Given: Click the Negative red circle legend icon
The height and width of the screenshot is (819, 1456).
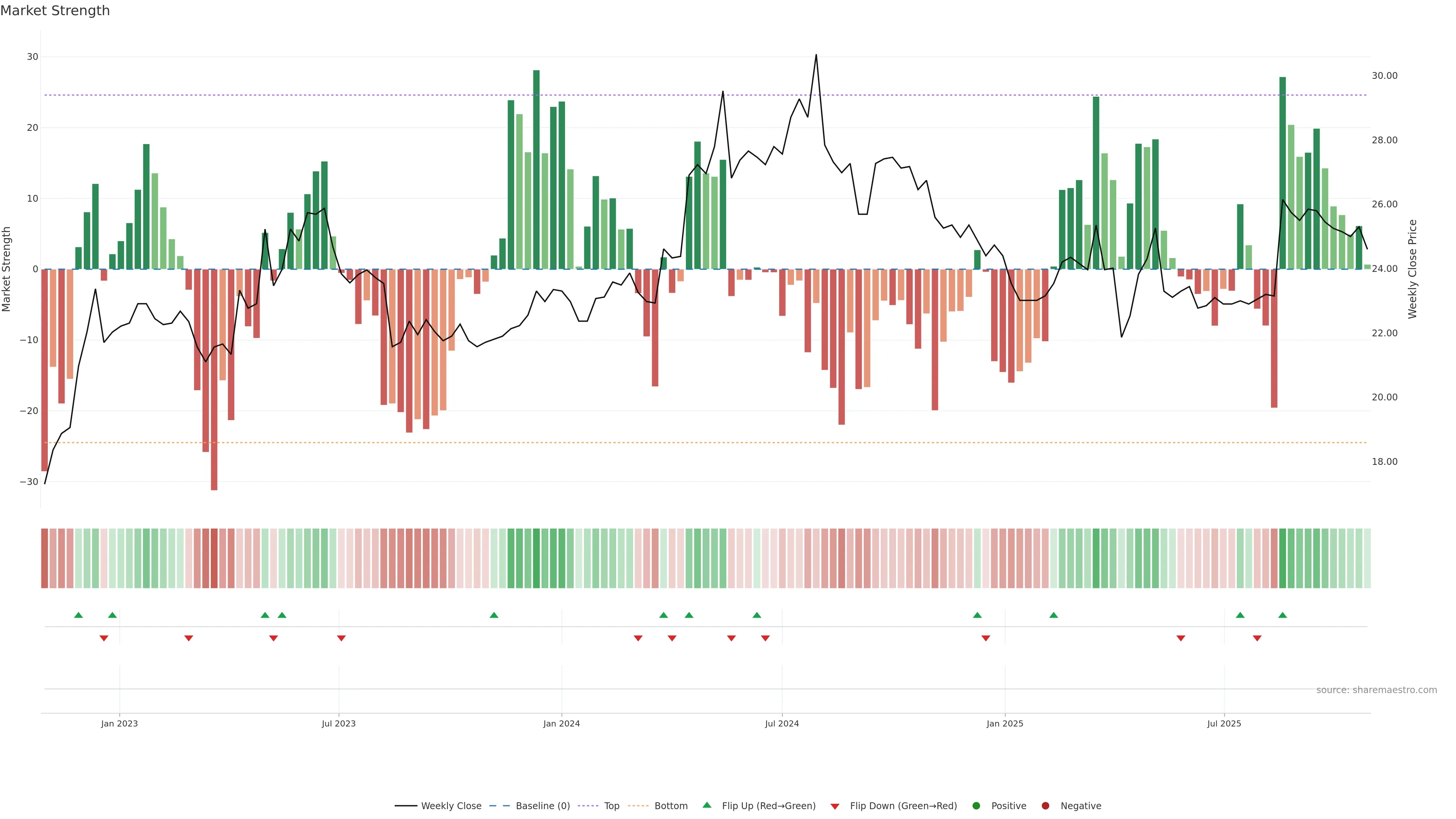Looking at the screenshot, I should (1045, 806).
